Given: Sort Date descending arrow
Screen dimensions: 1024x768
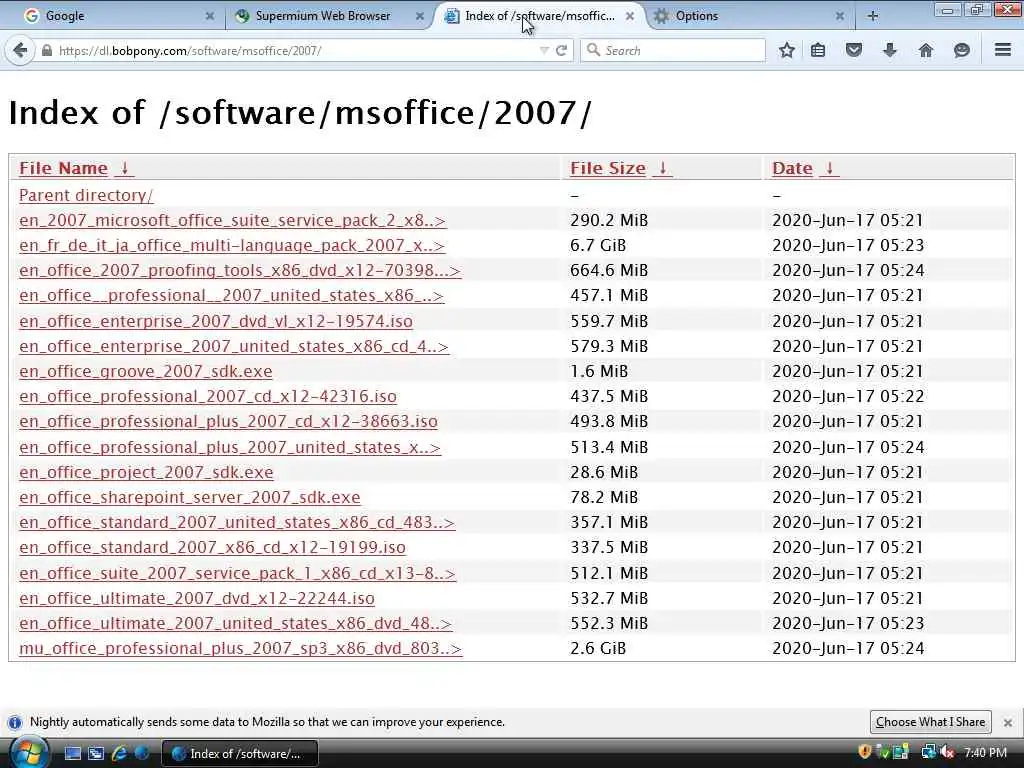Looking at the screenshot, I should (829, 168).
